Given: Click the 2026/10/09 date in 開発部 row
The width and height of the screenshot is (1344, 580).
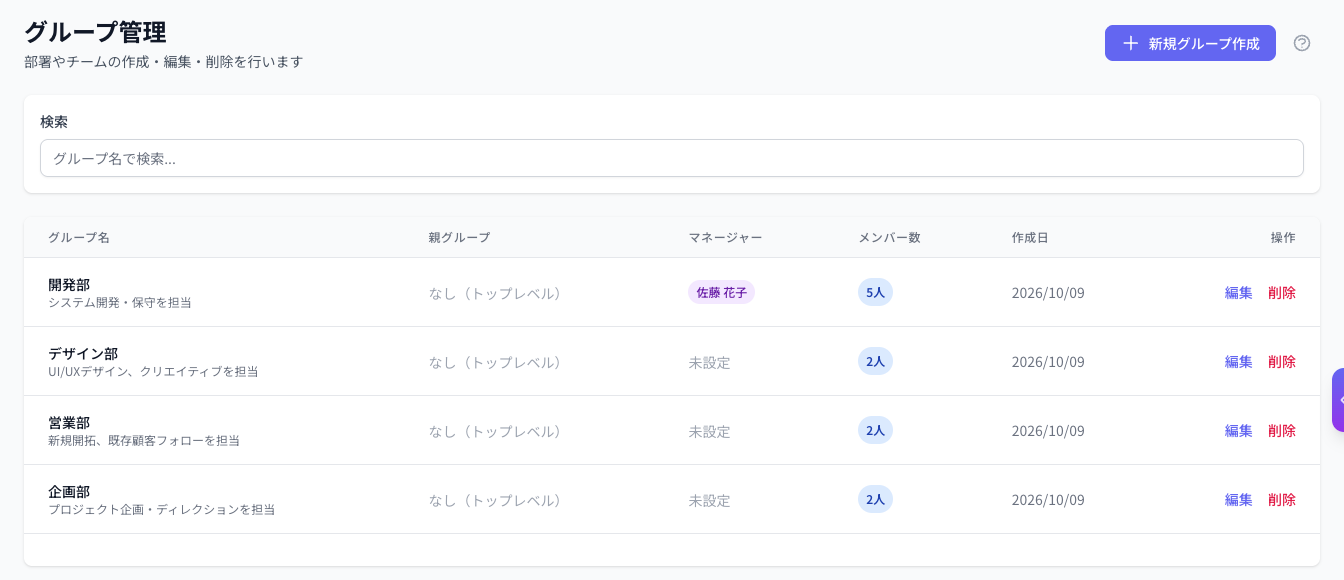Looking at the screenshot, I should [1048, 293].
